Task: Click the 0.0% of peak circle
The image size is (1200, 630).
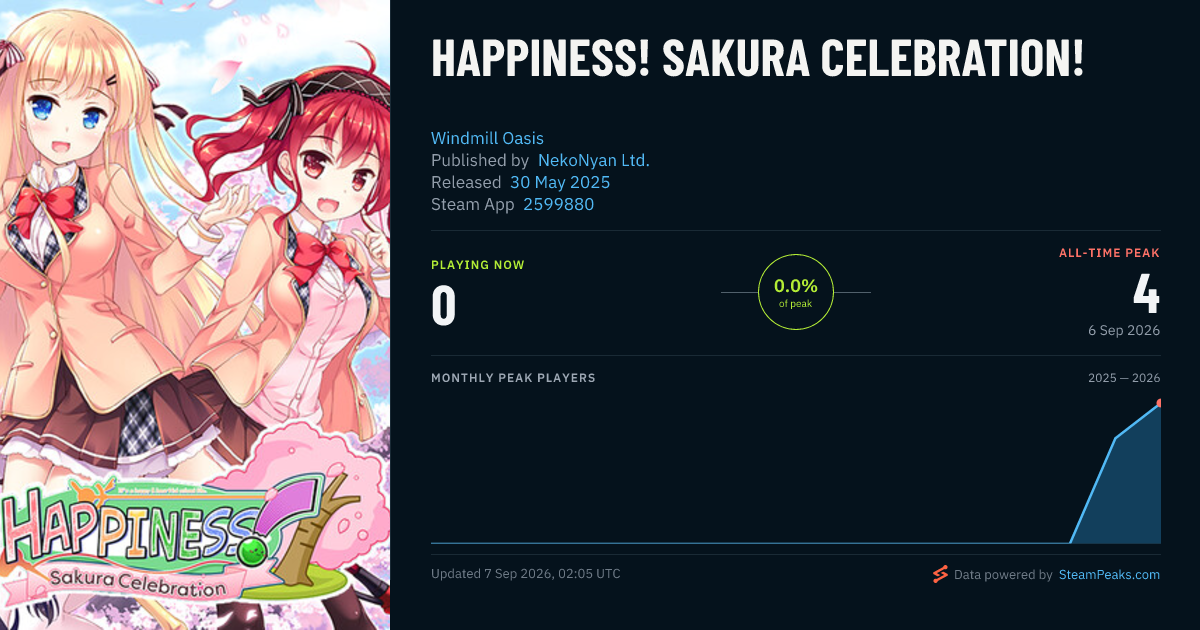Action: click(796, 292)
